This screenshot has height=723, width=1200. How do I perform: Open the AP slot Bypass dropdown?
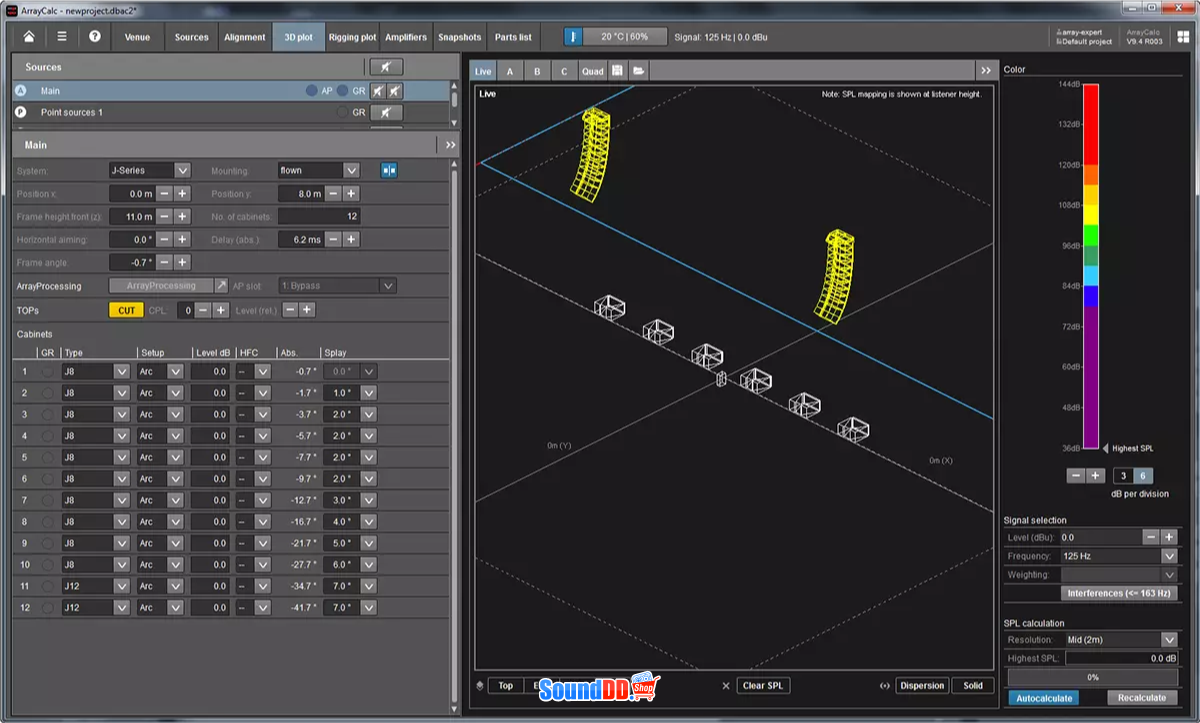click(x=388, y=286)
